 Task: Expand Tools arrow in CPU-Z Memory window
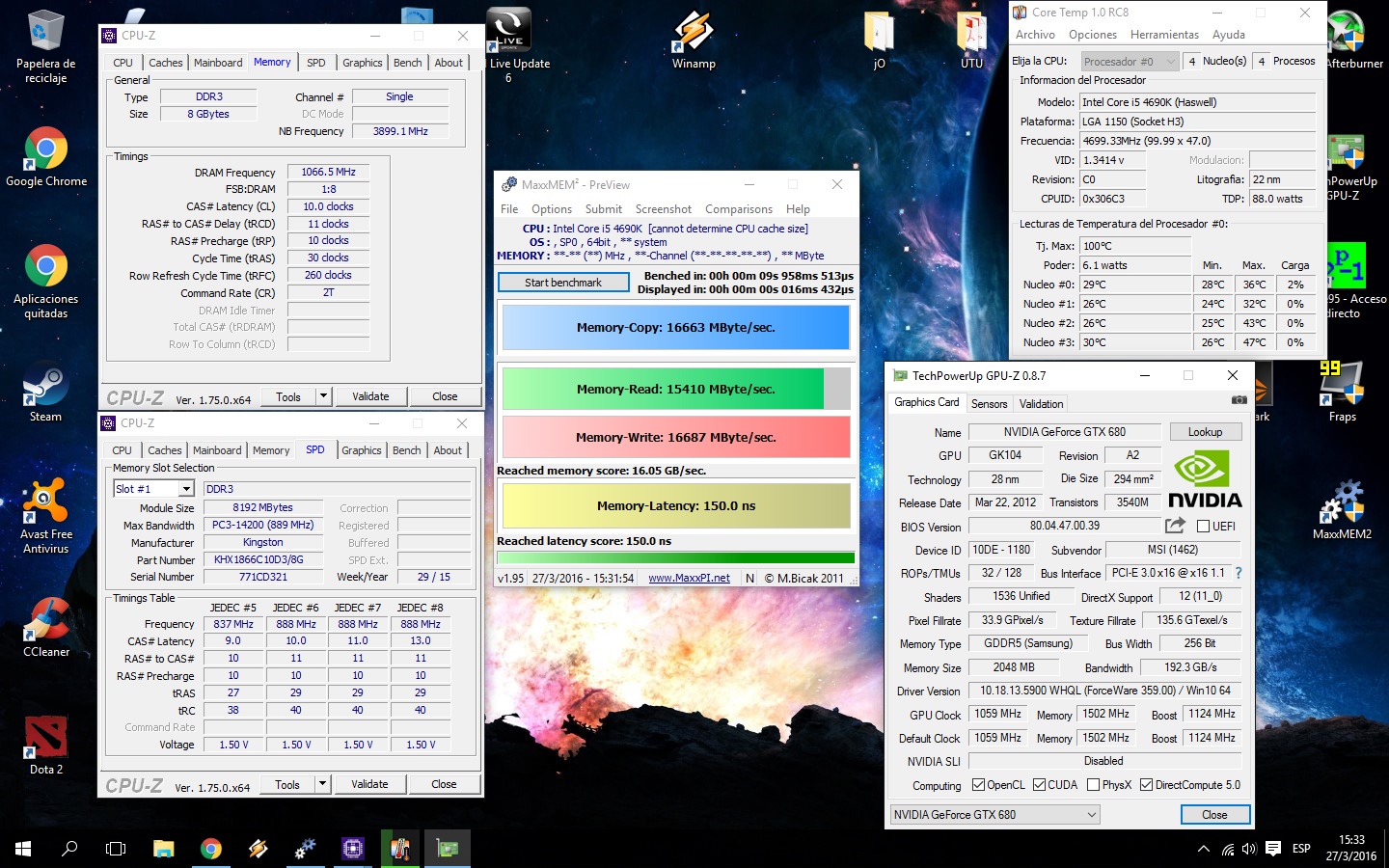click(323, 395)
